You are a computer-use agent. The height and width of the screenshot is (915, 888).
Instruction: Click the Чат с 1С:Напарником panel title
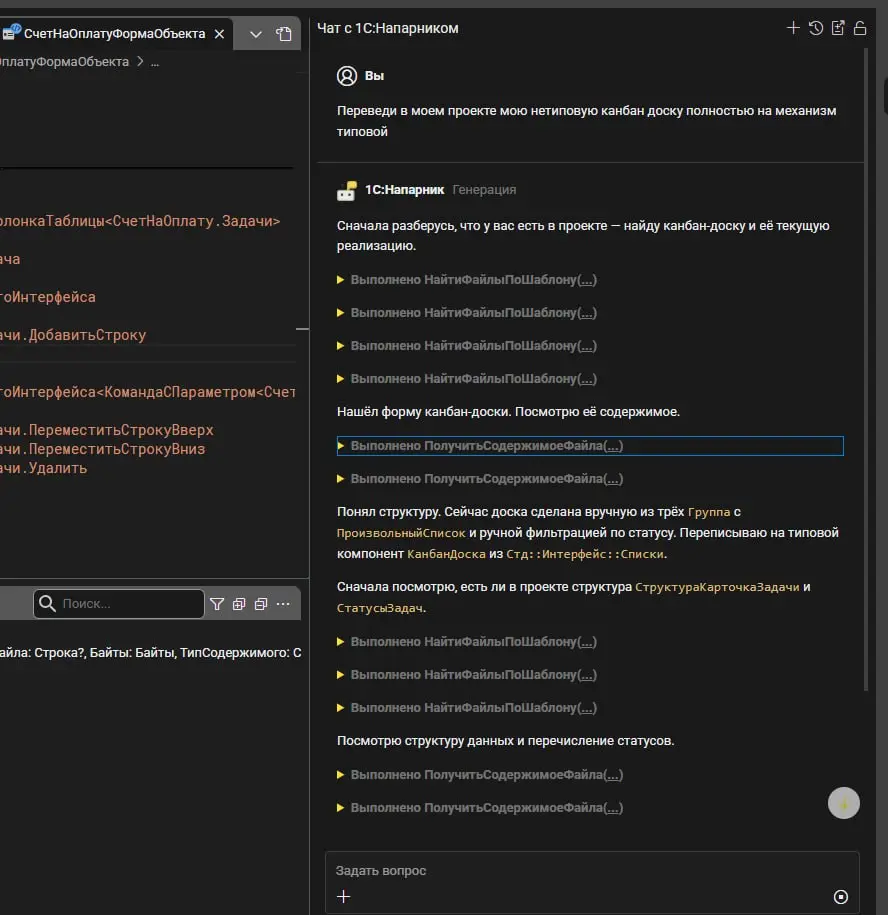[387, 28]
